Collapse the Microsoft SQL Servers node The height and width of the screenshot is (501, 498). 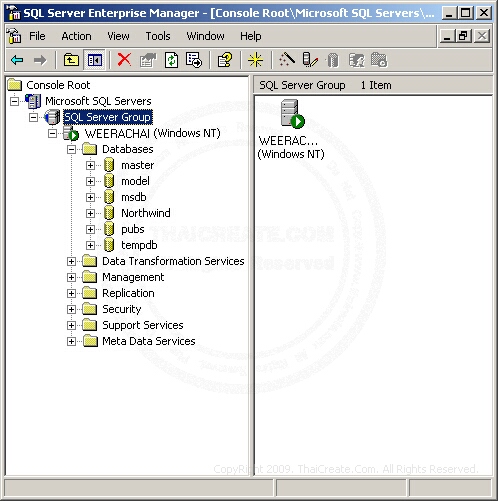14,101
